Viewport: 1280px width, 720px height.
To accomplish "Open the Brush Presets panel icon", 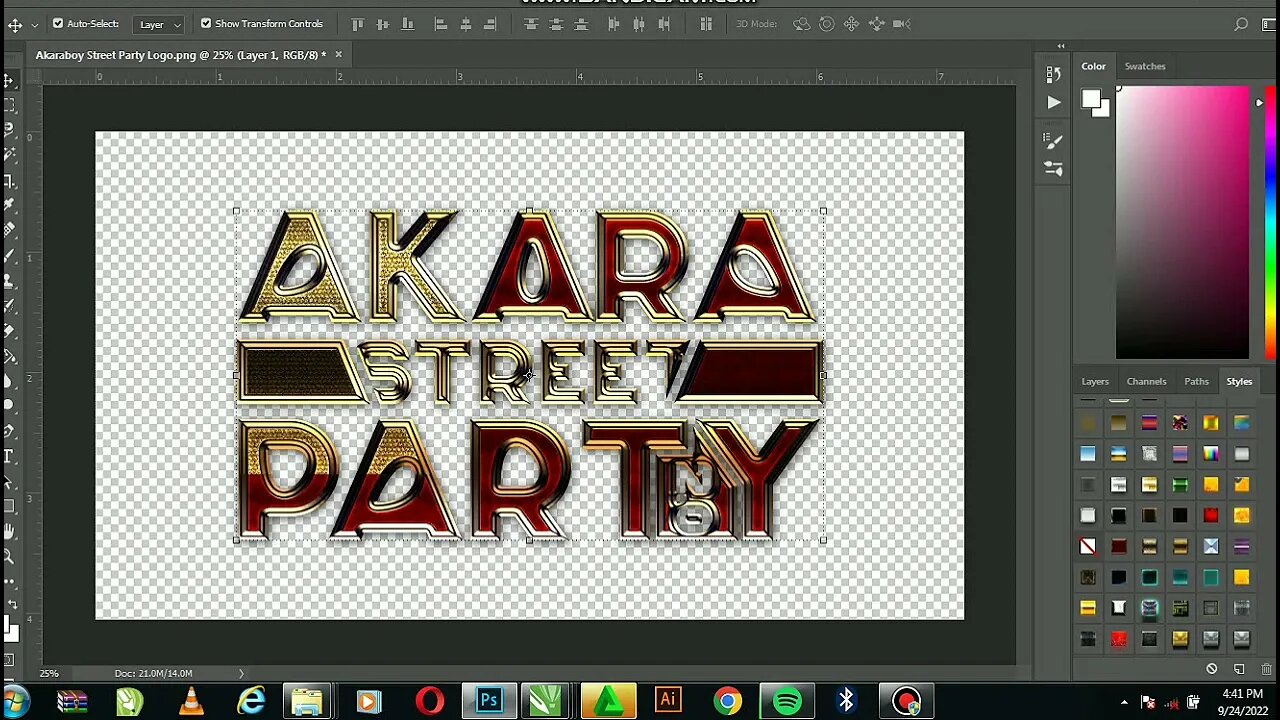I will coord(1053,169).
